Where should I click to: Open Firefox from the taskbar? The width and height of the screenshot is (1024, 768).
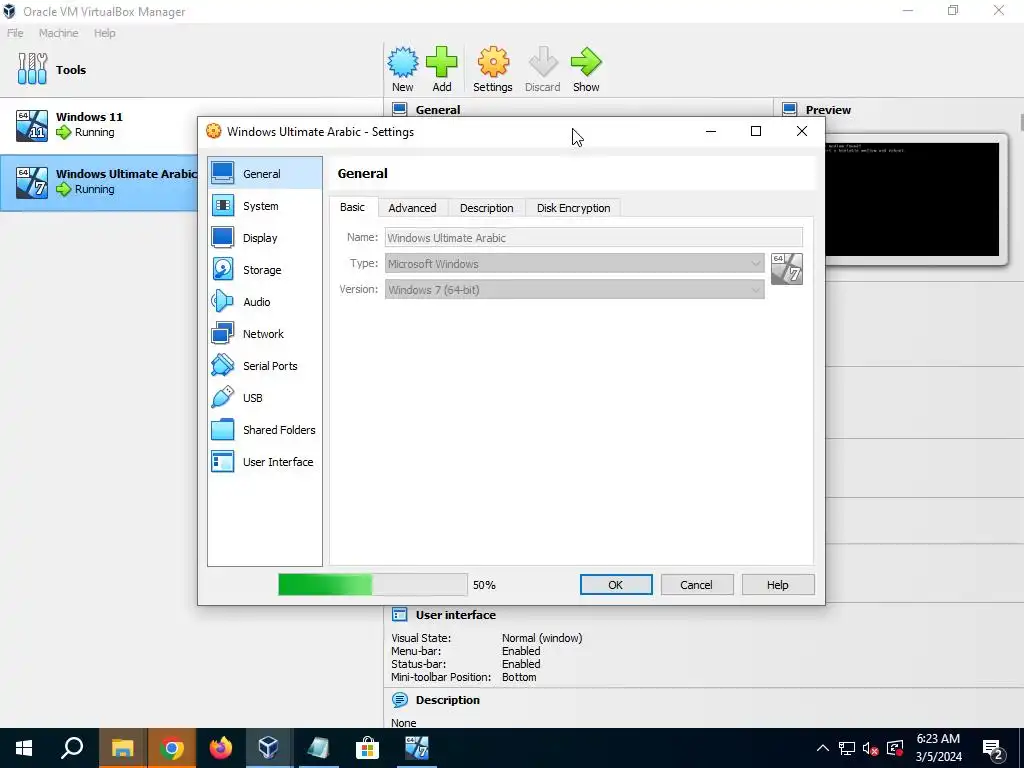pyautogui.click(x=221, y=748)
